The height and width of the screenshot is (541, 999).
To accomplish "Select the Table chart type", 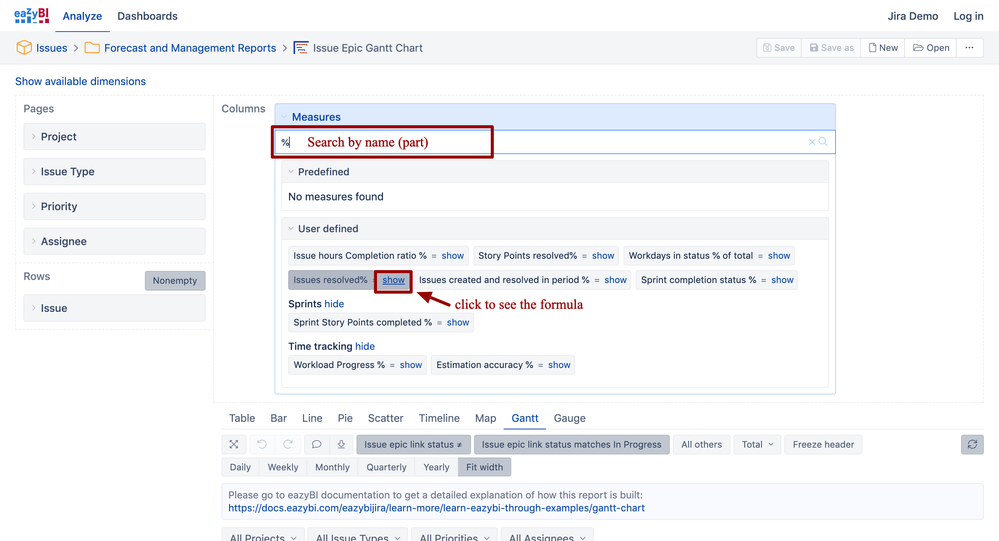I will tap(242, 418).
